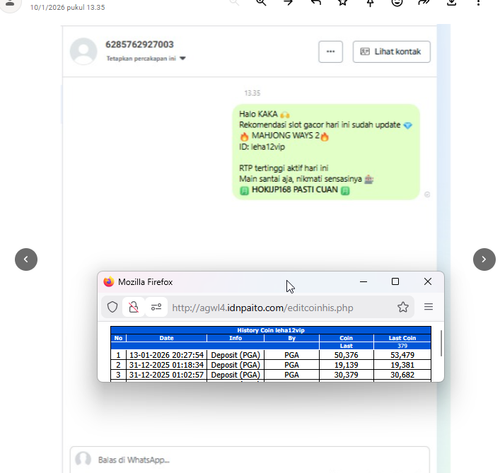500x473 pixels.
Task: Click the Last Coin column header
Action: 402,338
